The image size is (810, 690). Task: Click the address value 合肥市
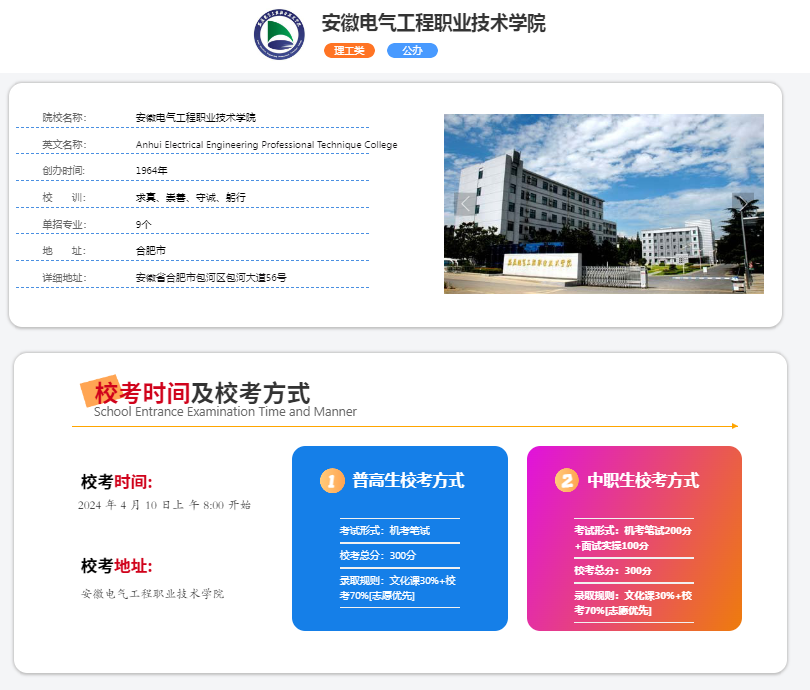click(x=150, y=250)
